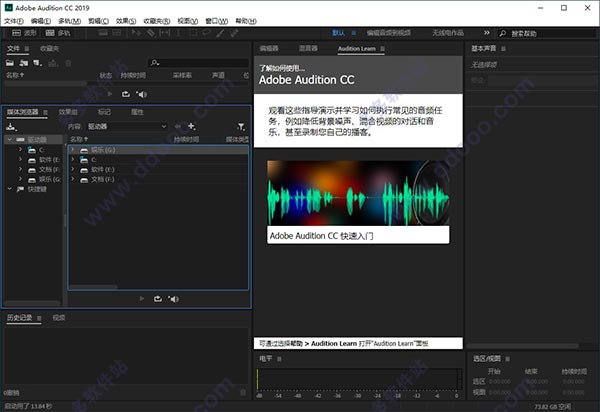
Task: Expand 软件 (E:) row in the file list
Action: 73,169
